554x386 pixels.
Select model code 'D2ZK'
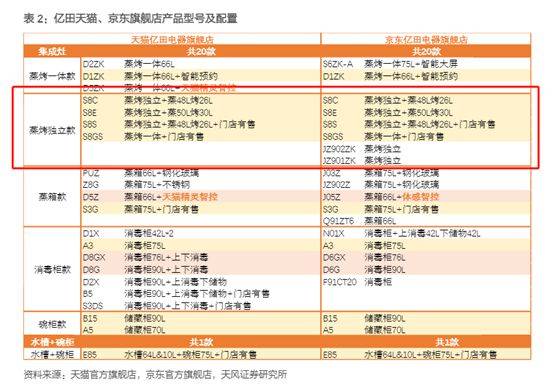pyautogui.click(x=94, y=64)
